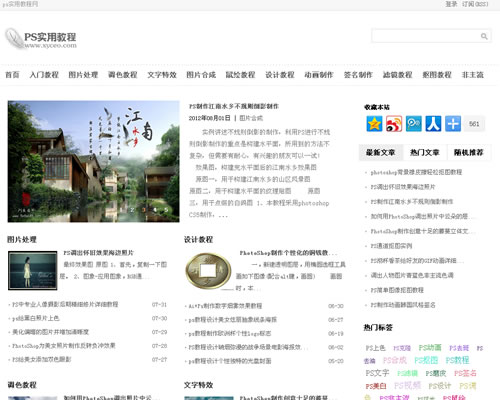The width and height of the screenshot is (500, 400).
Task: Click the QQ Zone star share icon
Action: [x=374, y=124]
